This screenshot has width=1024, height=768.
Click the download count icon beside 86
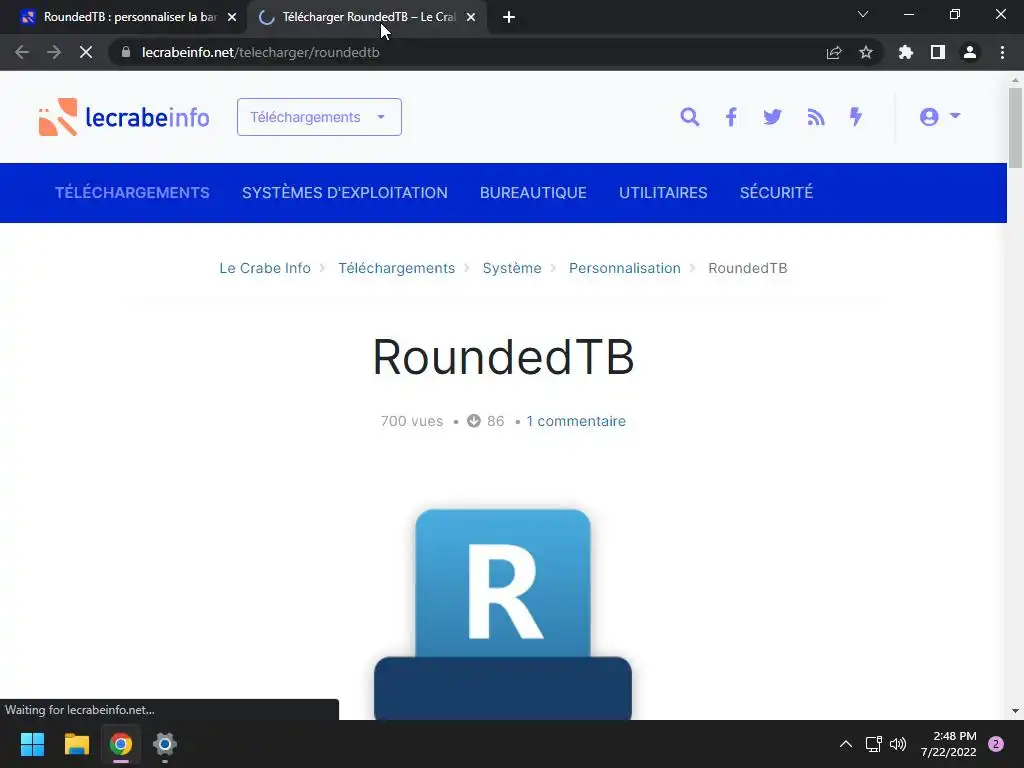pyautogui.click(x=474, y=421)
